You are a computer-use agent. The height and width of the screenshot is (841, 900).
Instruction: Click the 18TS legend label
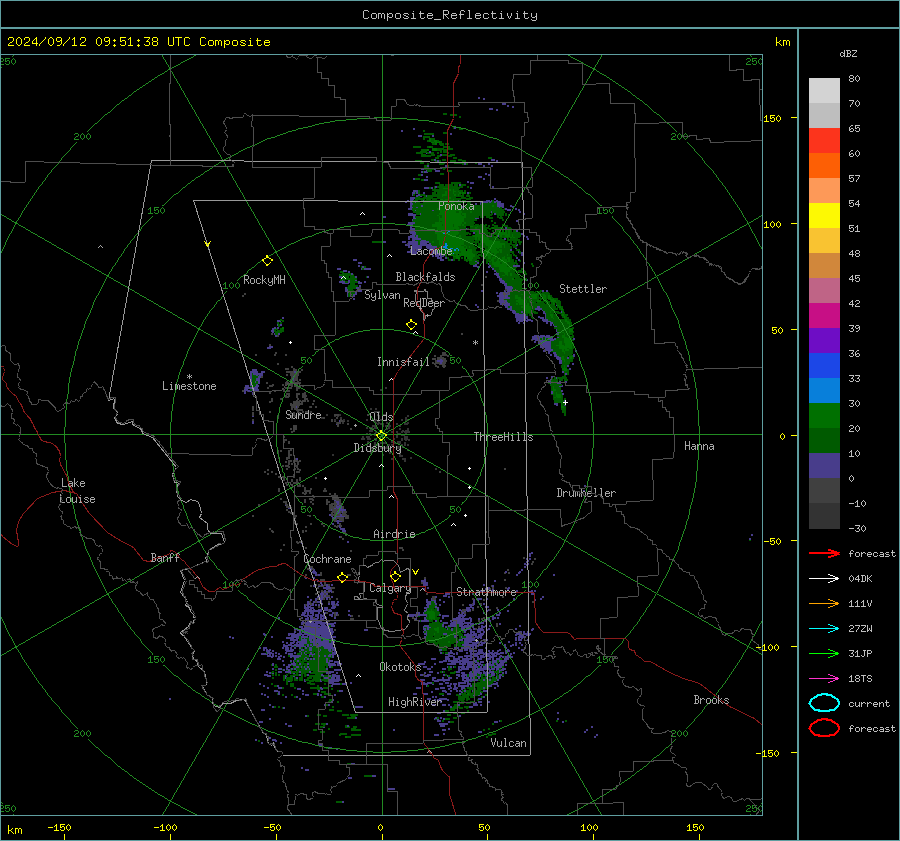[x=860, y=679]
